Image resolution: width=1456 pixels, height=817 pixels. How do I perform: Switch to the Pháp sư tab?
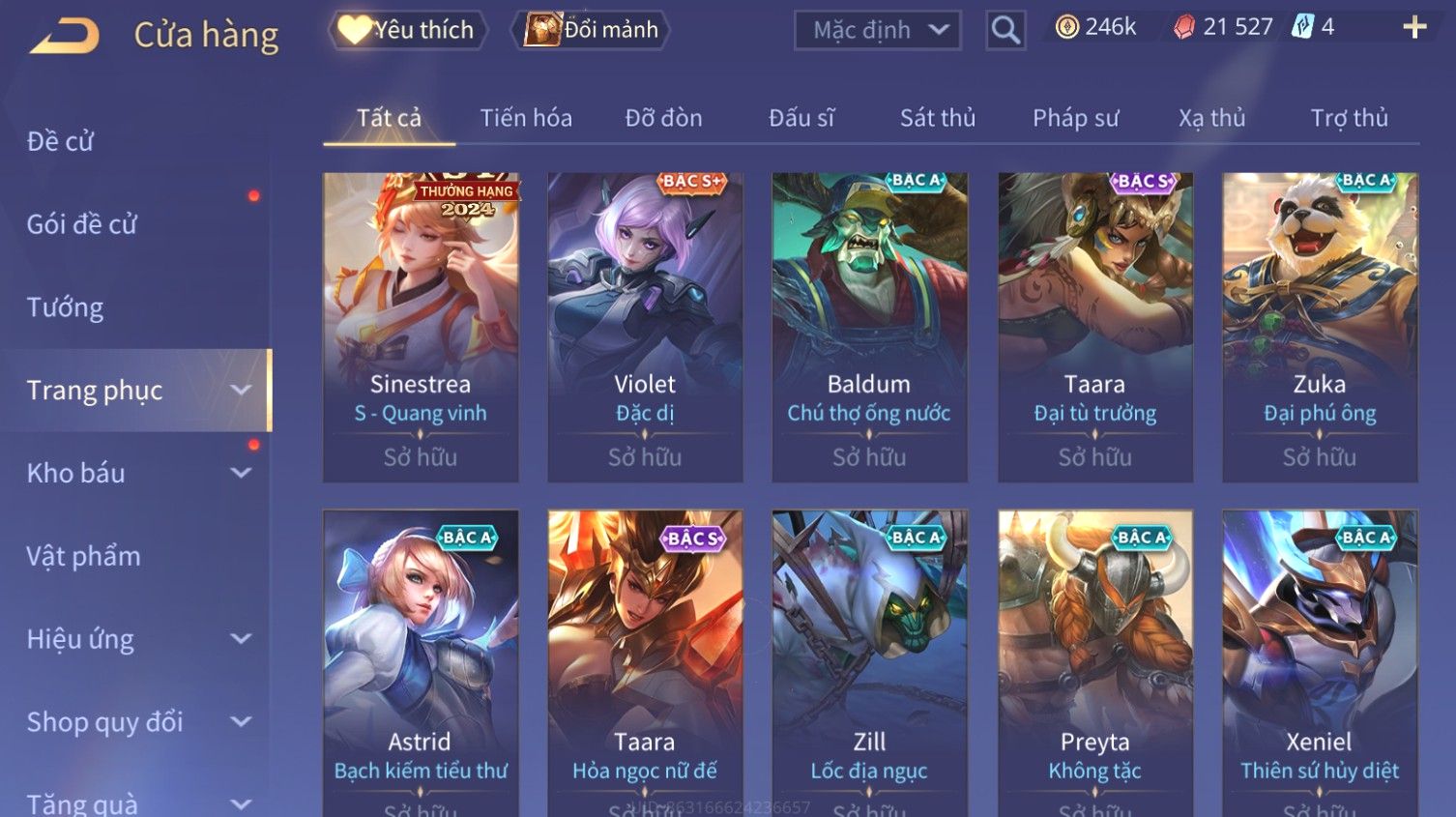(x=1075, y=118)
